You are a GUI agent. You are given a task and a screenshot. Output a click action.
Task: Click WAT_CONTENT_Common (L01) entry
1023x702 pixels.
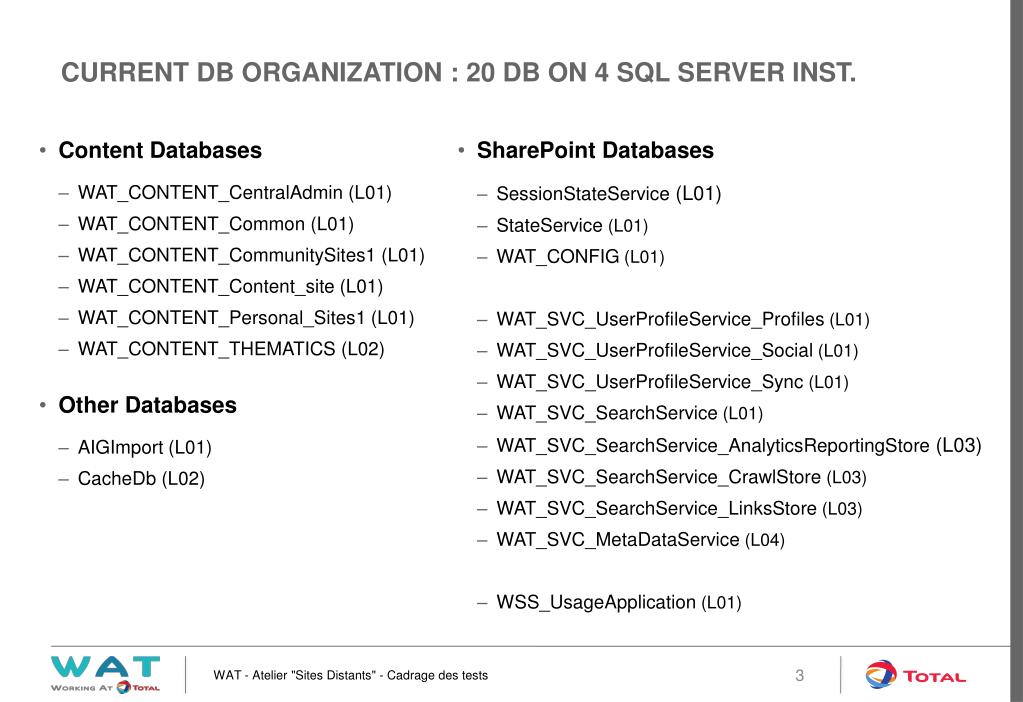point(216,224)
